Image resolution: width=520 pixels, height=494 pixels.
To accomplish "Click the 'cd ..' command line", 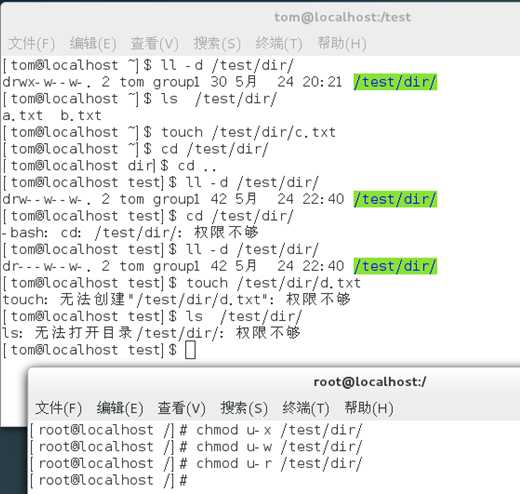I will click(110, 166).
